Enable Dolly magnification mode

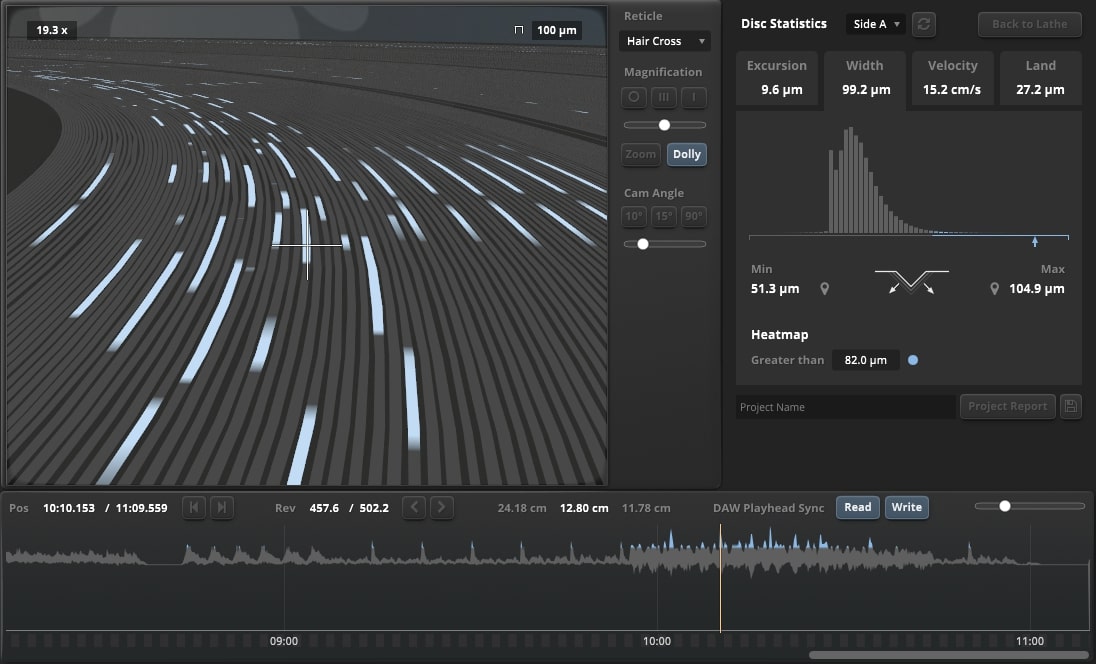click(x=687, y=155)
